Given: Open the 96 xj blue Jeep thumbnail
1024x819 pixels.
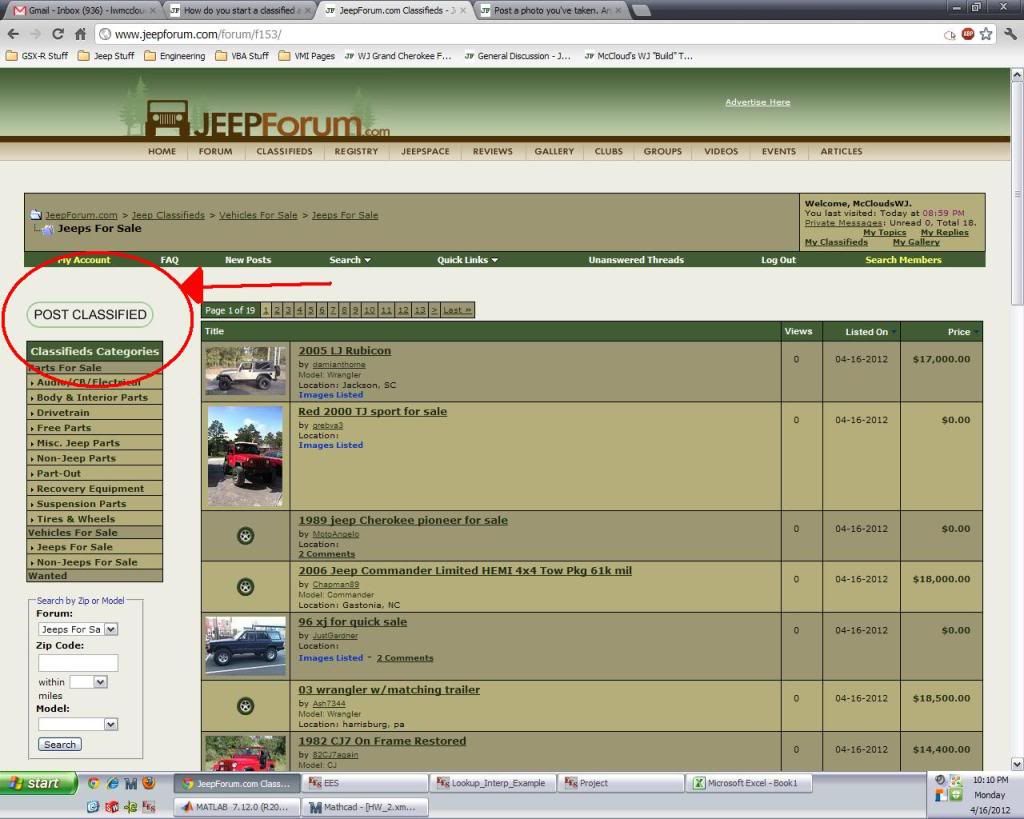Looking at the screenshot, I should pyautogui.click(x=246, y=646).
